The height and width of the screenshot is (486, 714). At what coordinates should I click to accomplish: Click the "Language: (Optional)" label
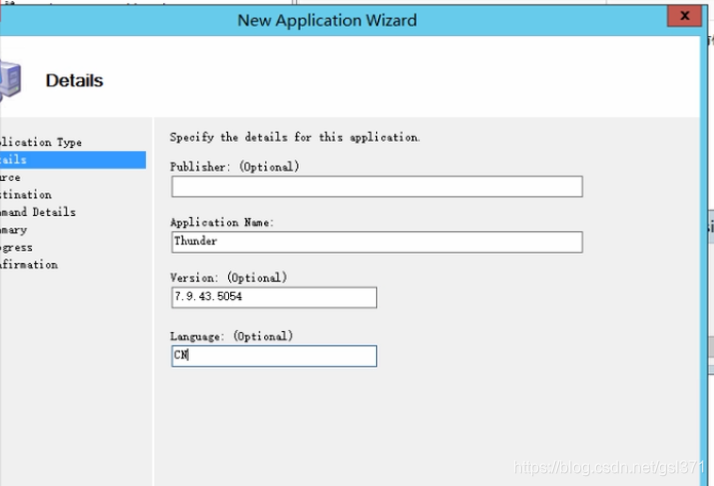231,336
